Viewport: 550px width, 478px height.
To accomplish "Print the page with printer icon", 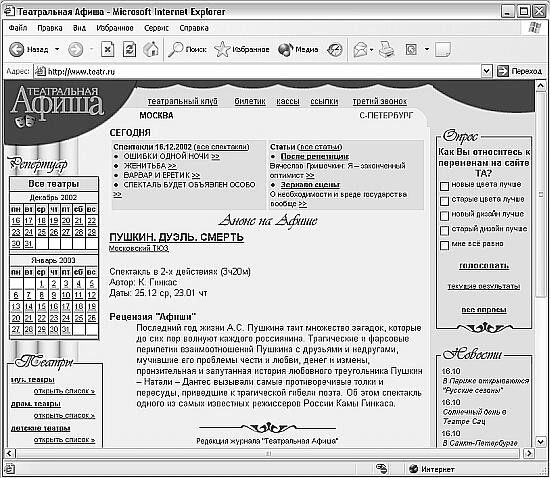I will [x=387, y=49].
